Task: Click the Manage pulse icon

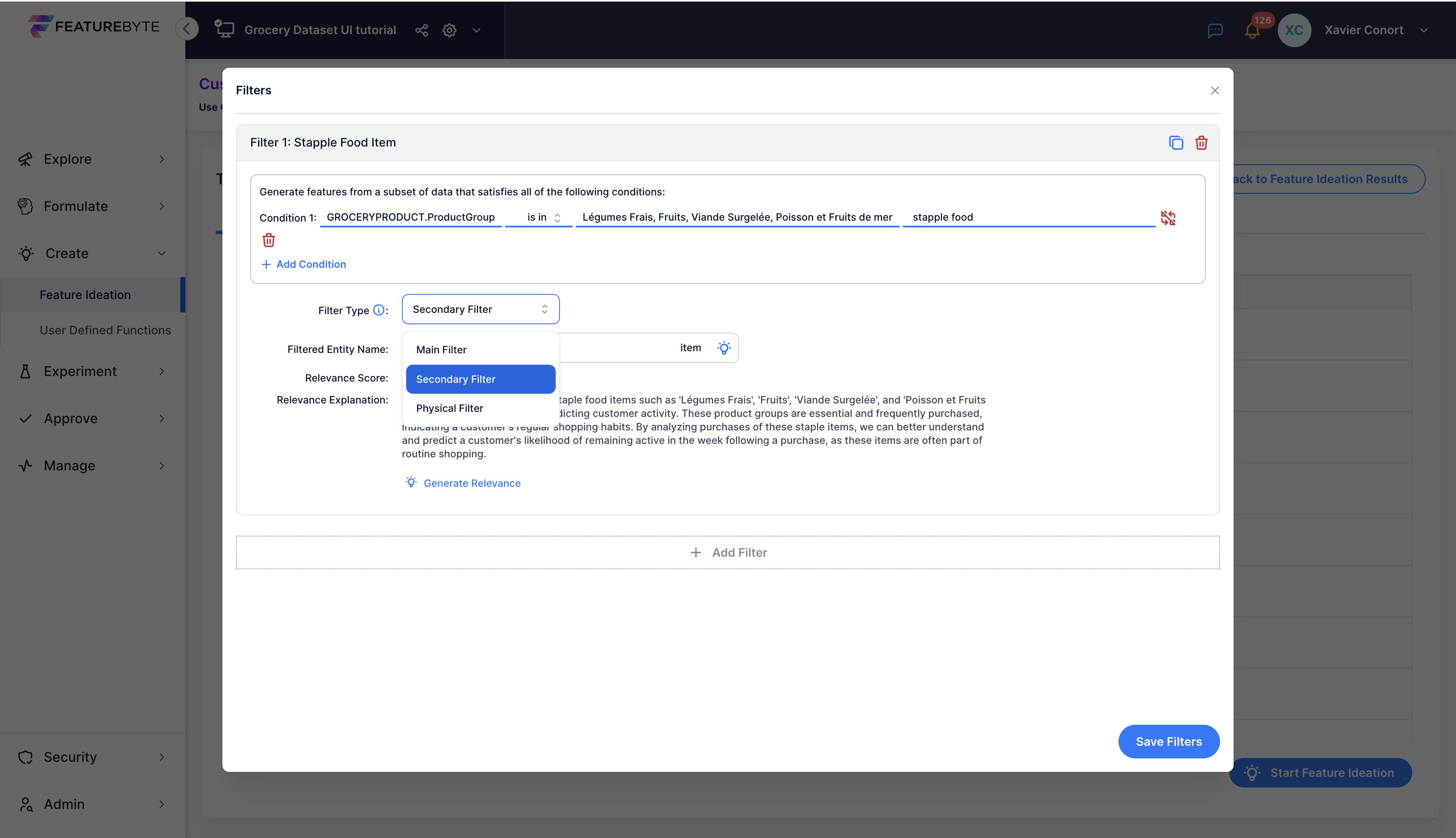Action: pyautogui.click(x=25, y=466)
